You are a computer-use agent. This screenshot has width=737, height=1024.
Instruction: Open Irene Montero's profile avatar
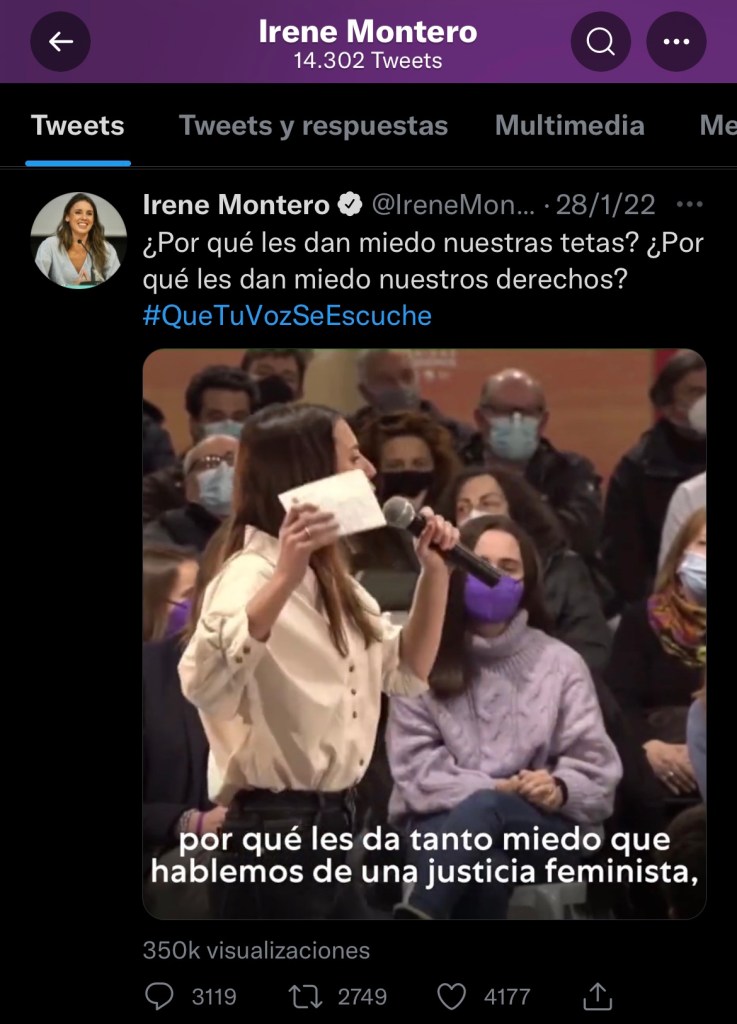(78, 240)
